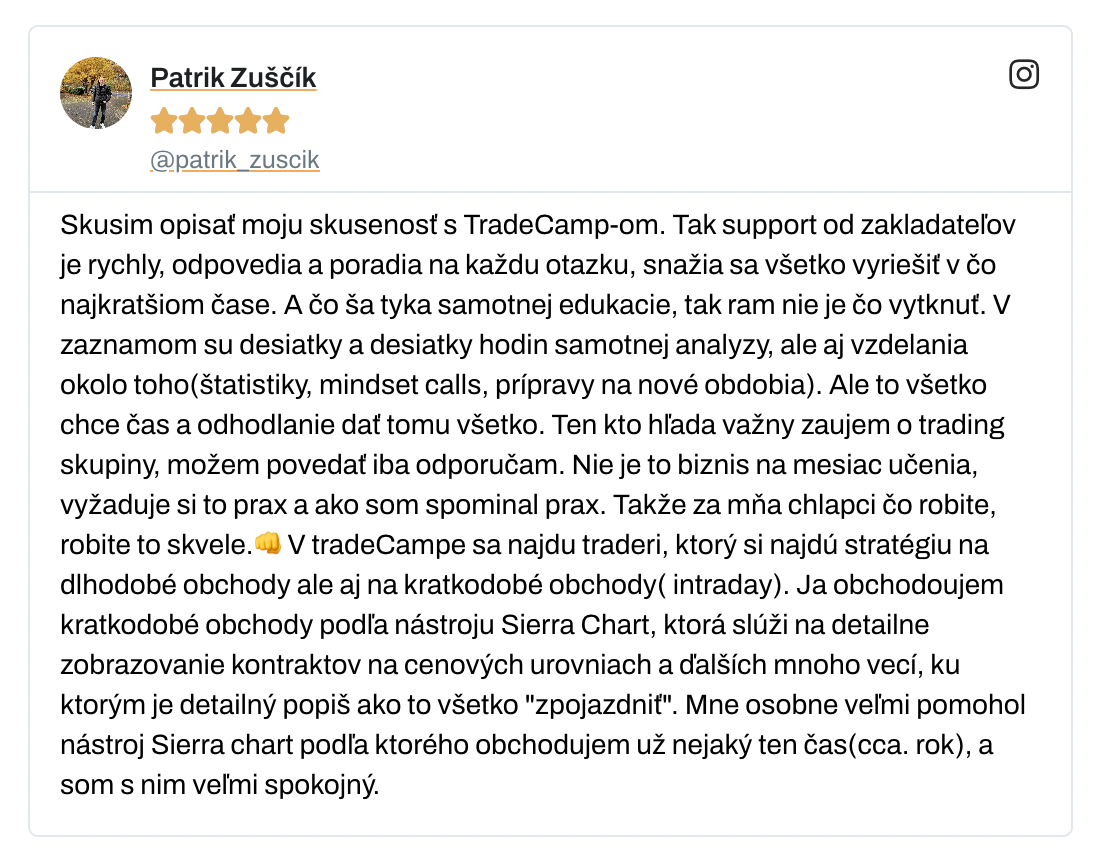The height and width of the screenshot is (866, 1106).
Task: Open the @patrik_zuscik handle link
Action: coord(234,160)
